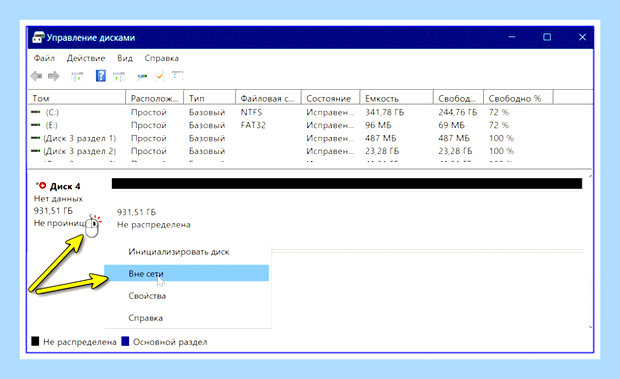Select Свойства in the context menu
Viewport: 620px width, 379px height.
pos(147,296)
